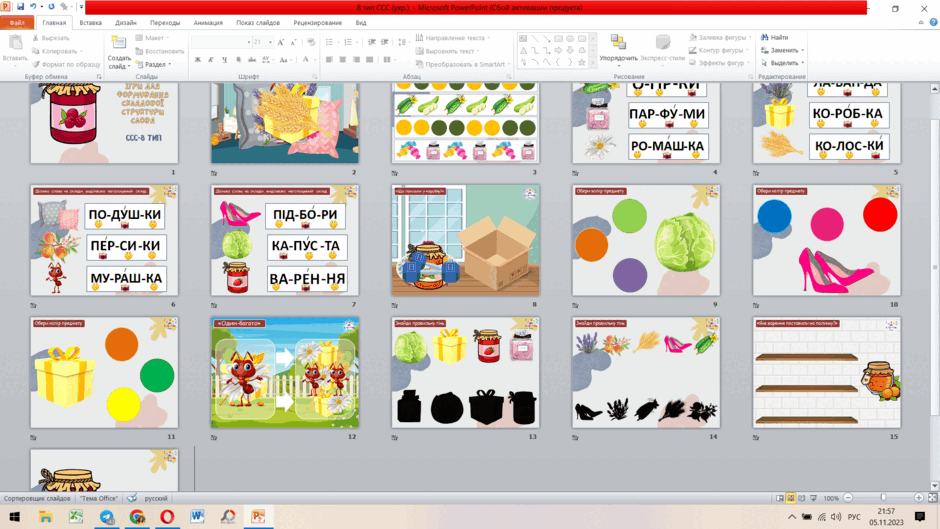This screenshot has height=529, width=940.
Task: Expand the Заменить dropdown arrow
Action: tap(803, 50)
